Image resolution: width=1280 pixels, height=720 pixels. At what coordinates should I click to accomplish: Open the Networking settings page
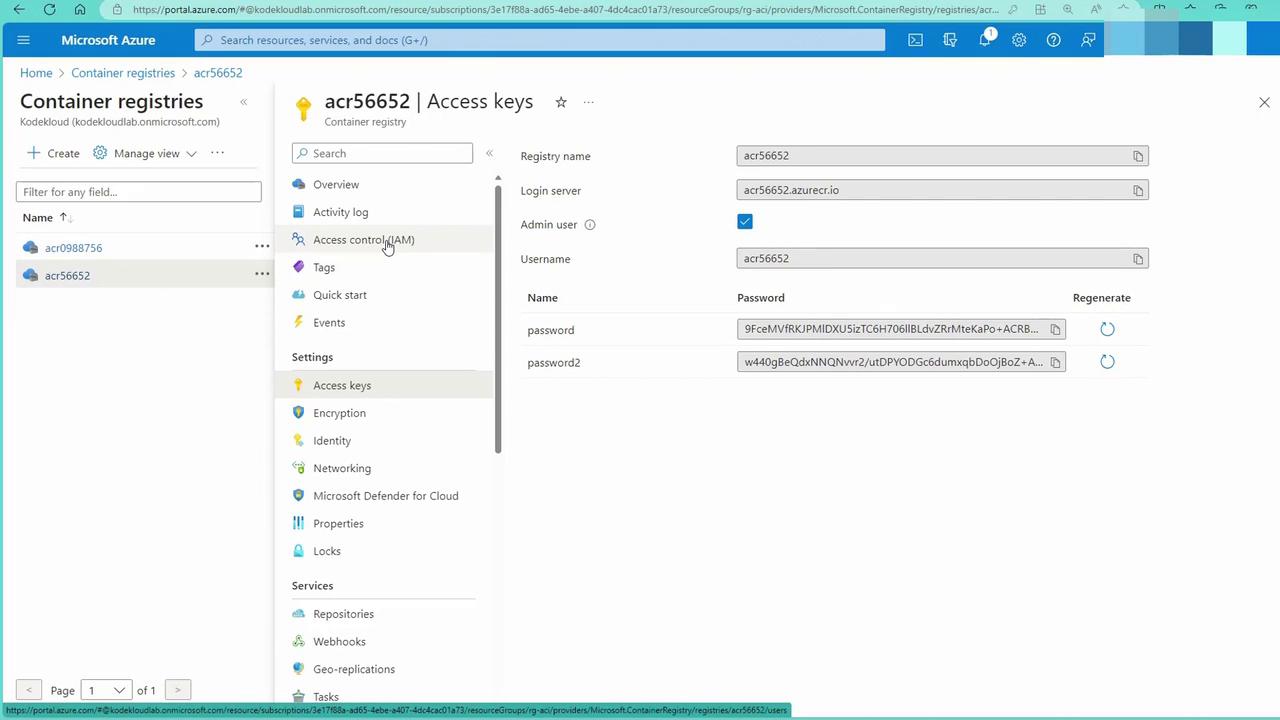(341, 468)
